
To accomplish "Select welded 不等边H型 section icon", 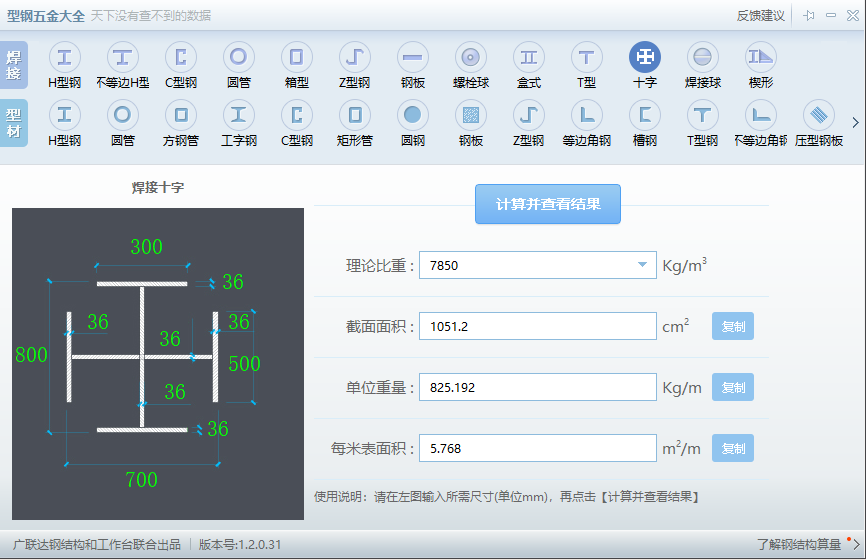I will 123,57.
